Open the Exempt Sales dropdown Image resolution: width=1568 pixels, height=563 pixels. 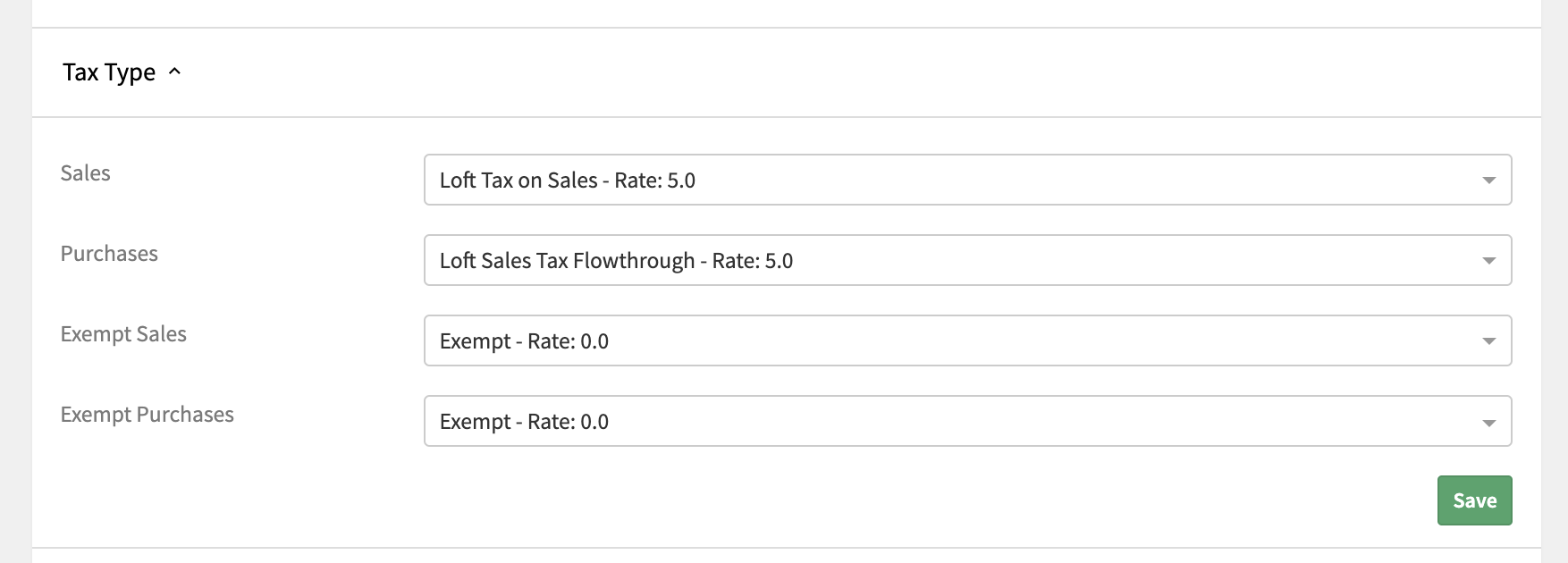(x=967, y=340)
